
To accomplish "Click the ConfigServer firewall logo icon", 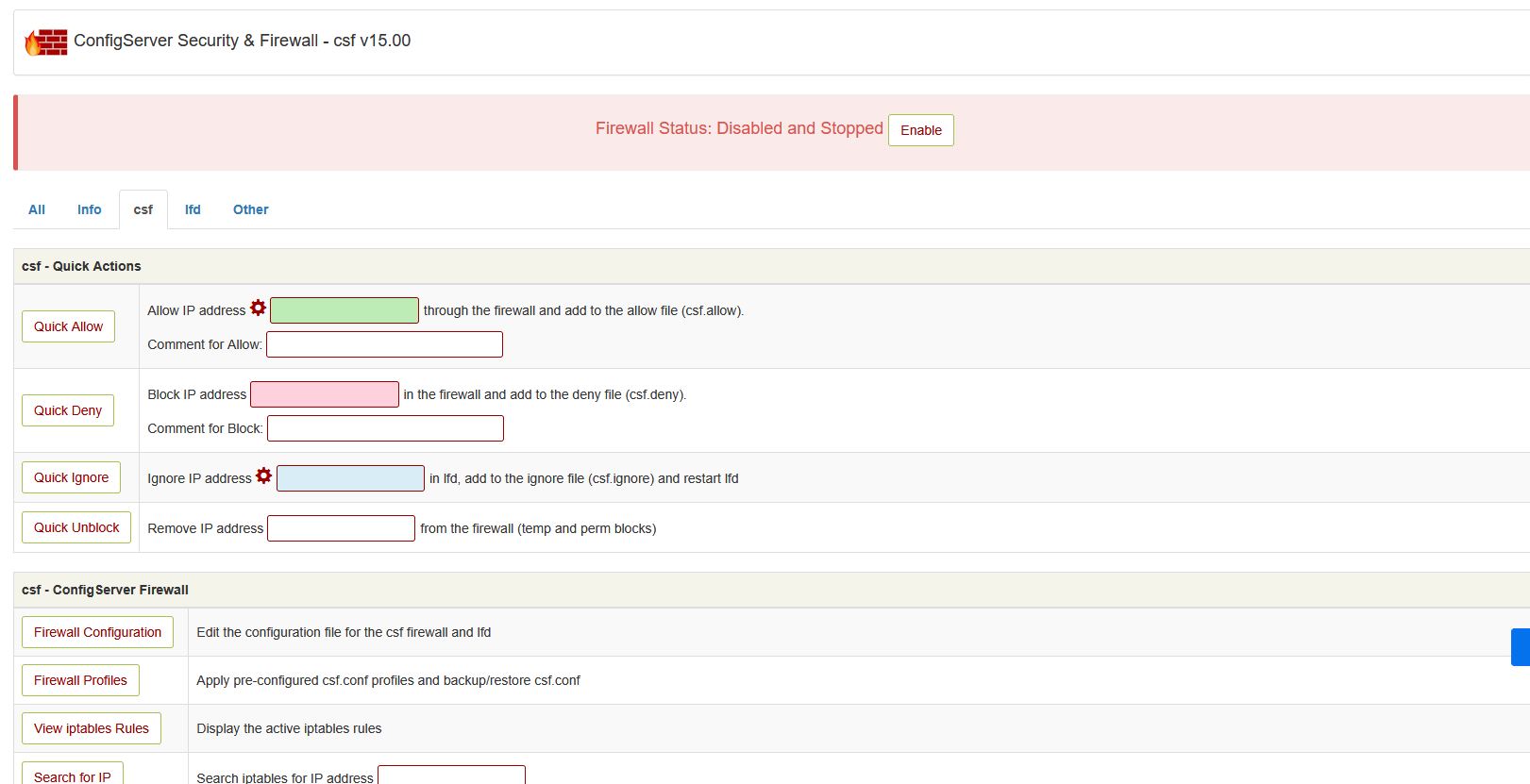I will coord(45,42).
